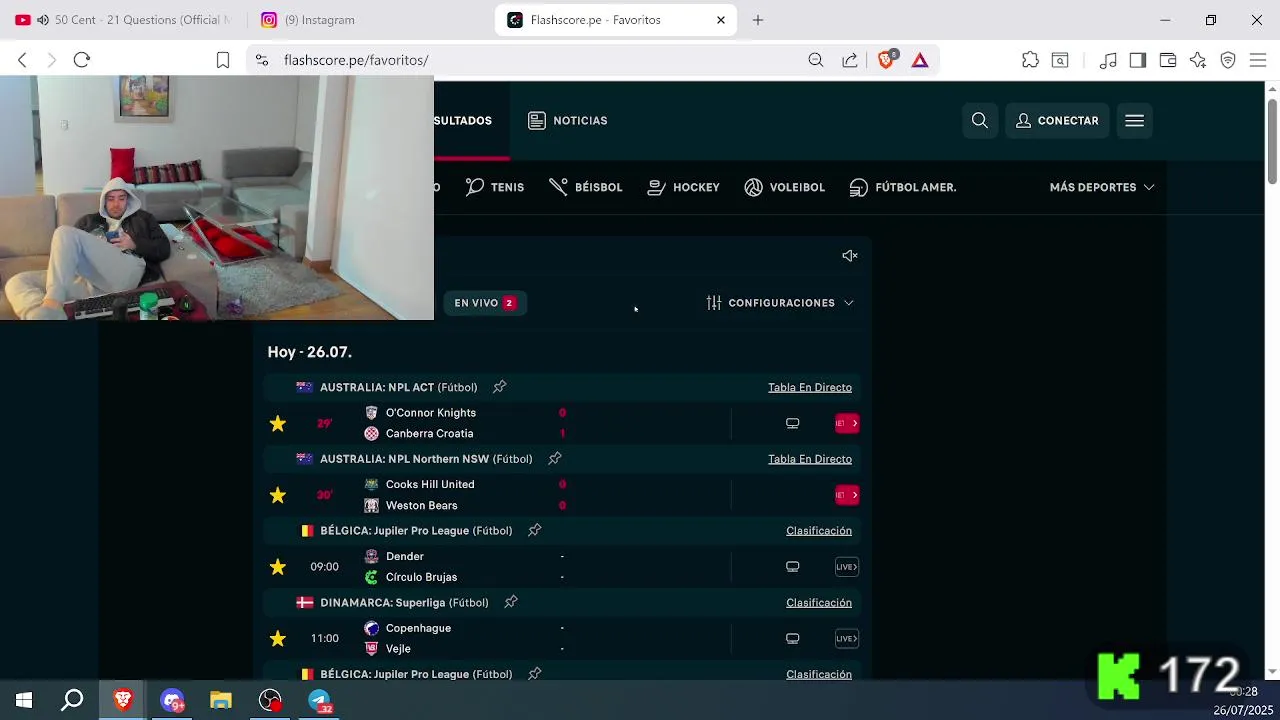Expand the CONFIGURACIONES dropdown
The height and width of the screenshot is (720, 1280).
coord(780,303)
